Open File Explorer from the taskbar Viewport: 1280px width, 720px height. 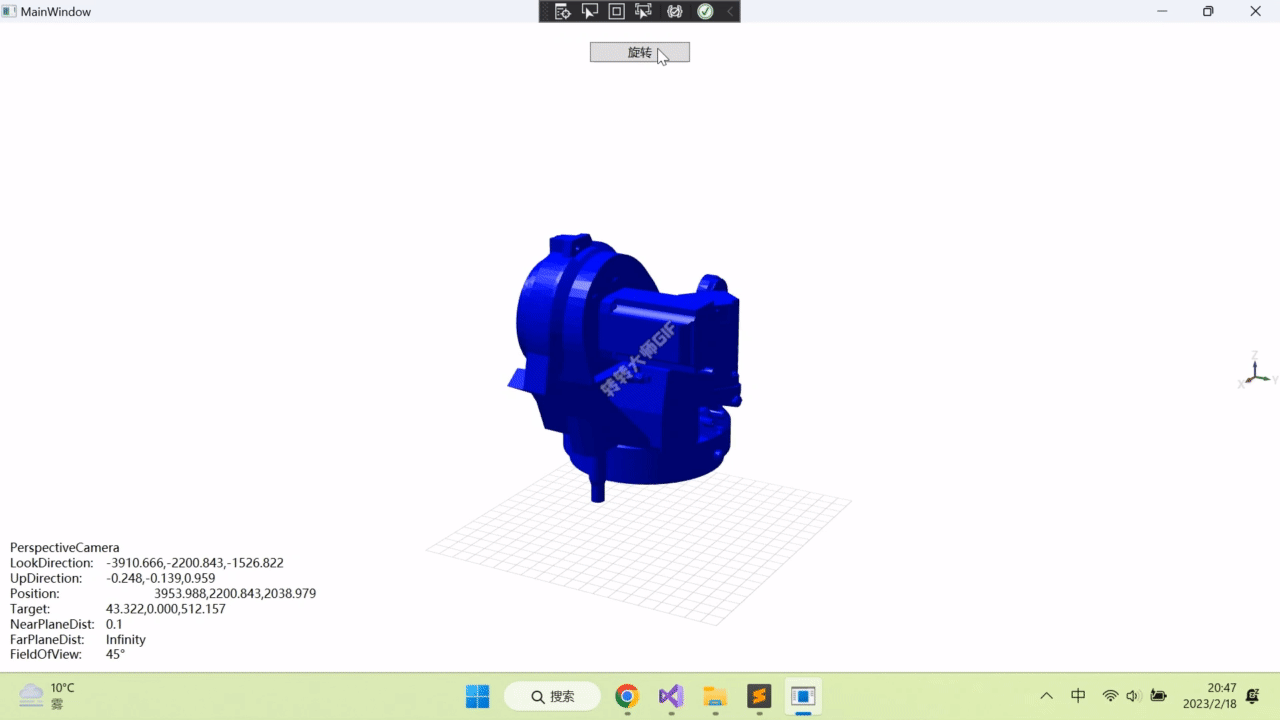[x=715, y=696]
